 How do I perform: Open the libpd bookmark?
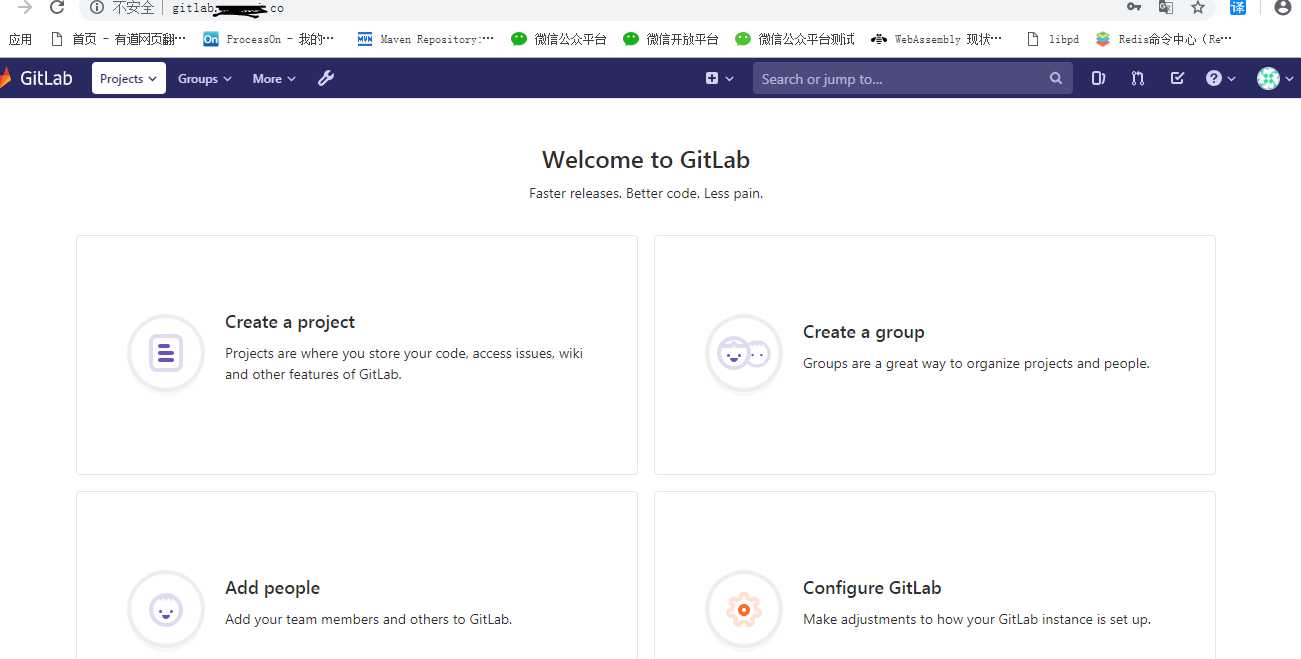pyautogui.click(x=1054, y=39)
